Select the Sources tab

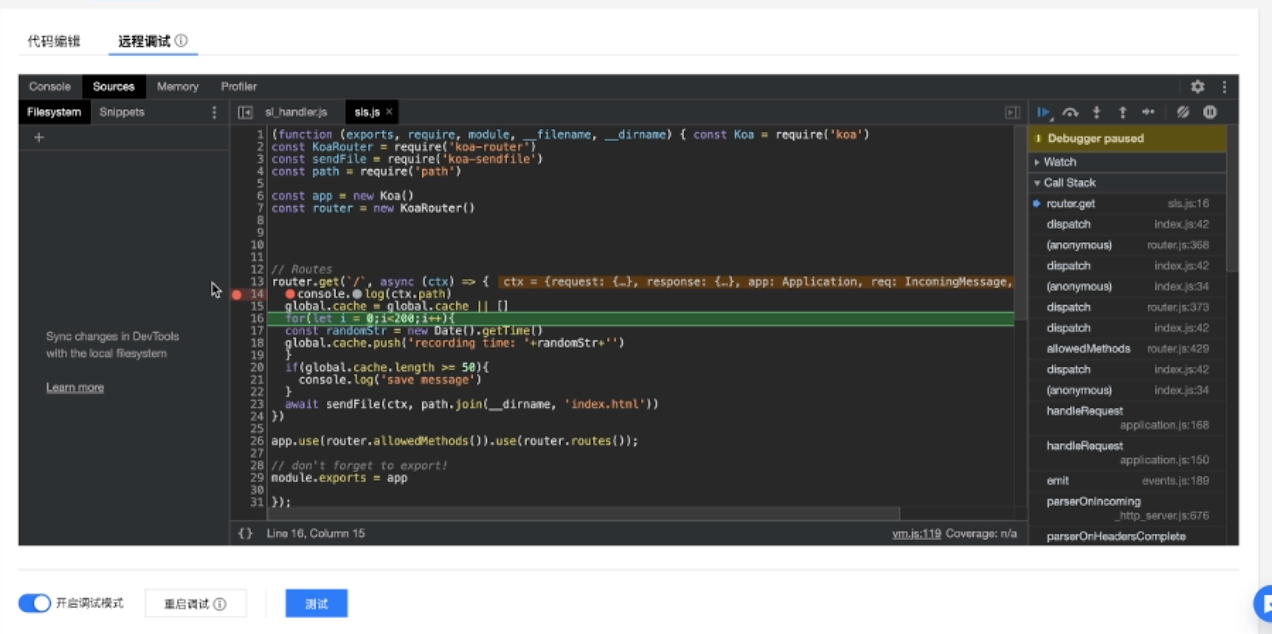114,87
